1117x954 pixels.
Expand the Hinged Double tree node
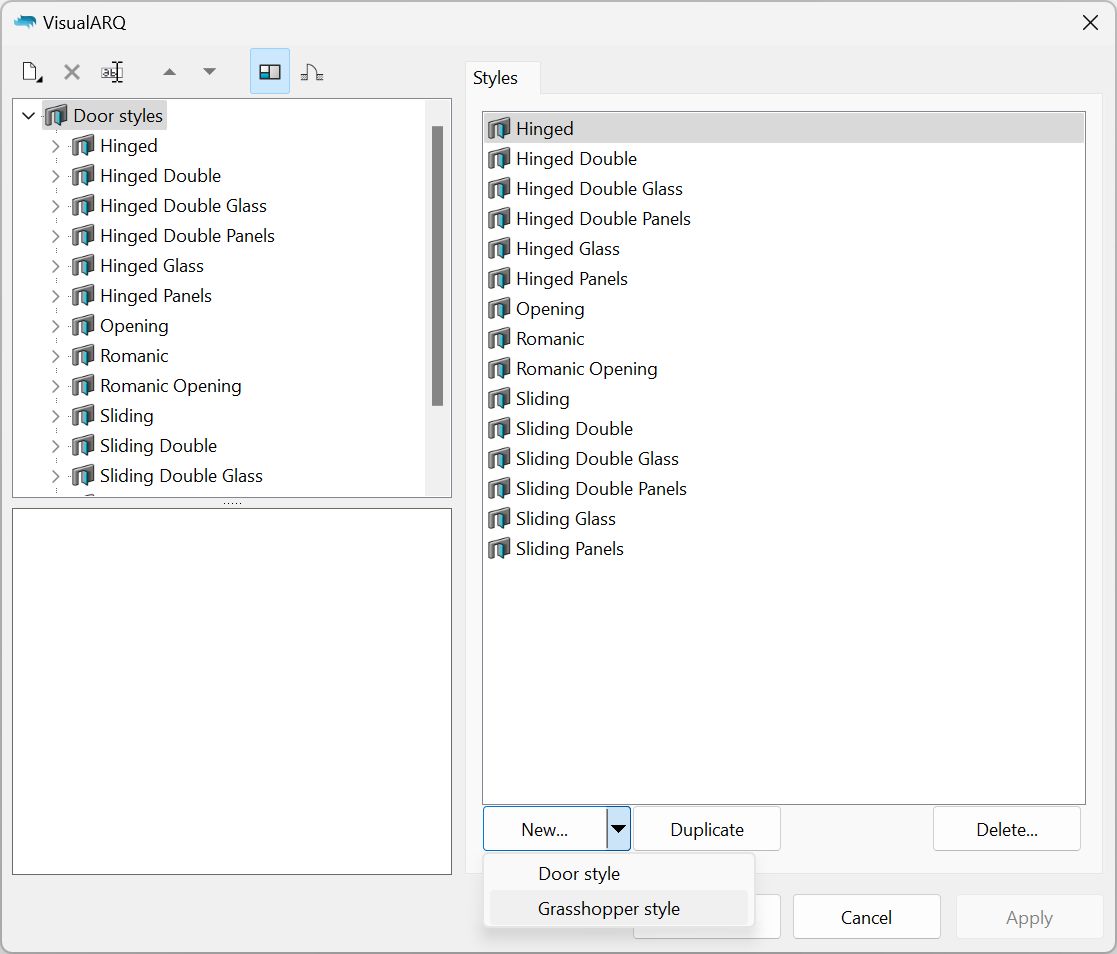(56, 176)
